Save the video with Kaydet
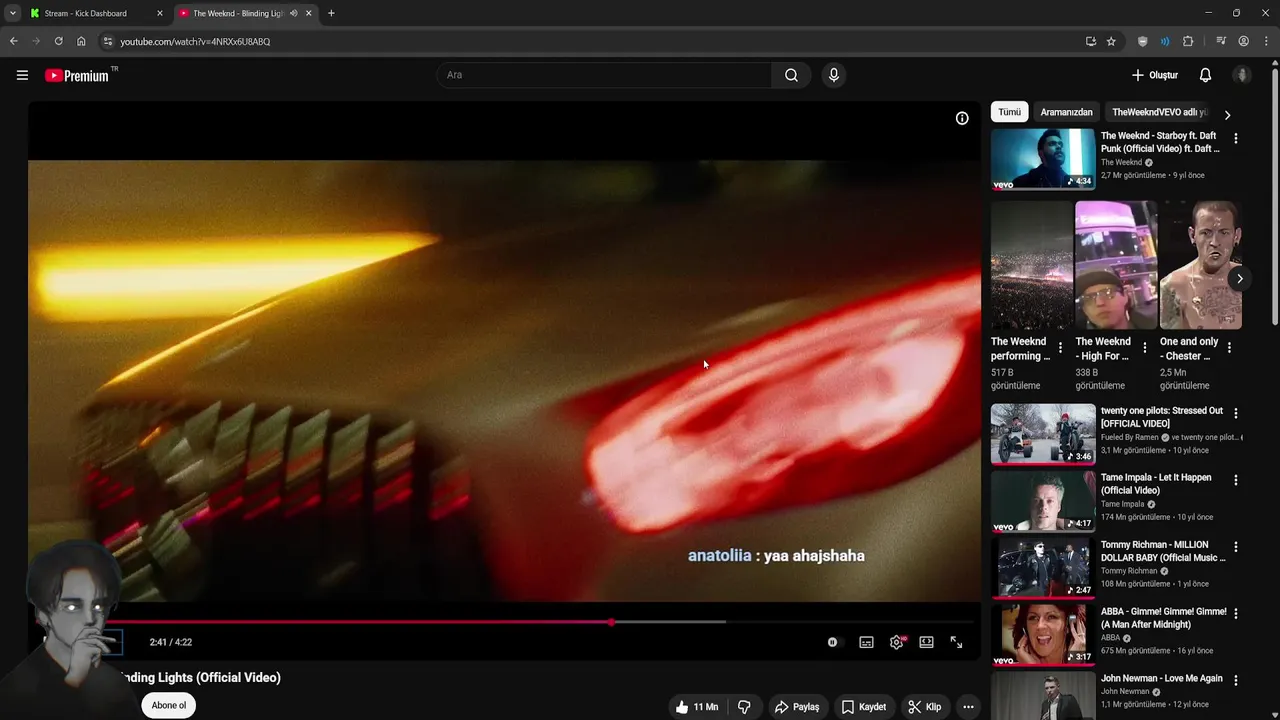The height and width of the screenshot is (720, 1280). [x=864, y=707]
